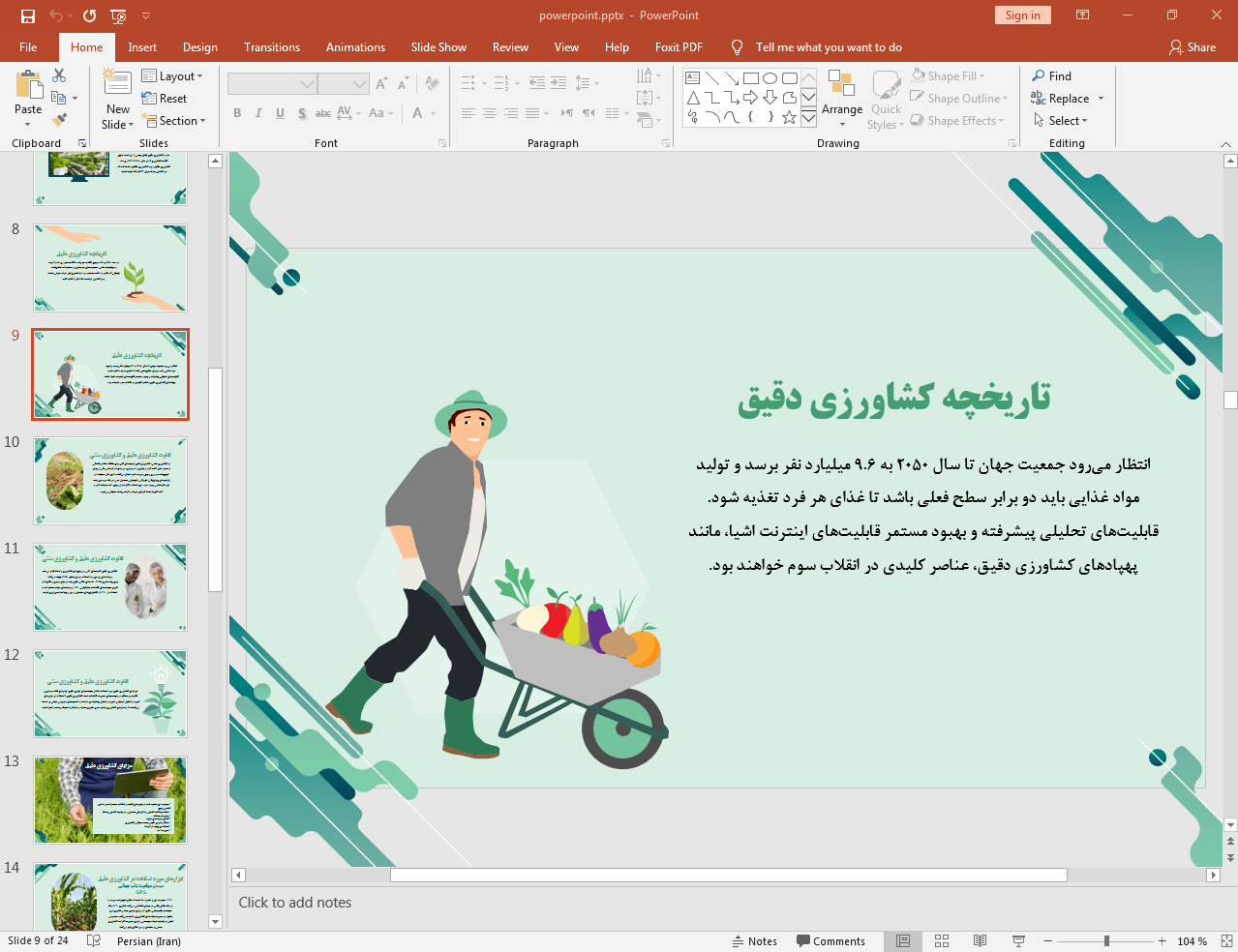
Task: Select the Oval shape in shapes gallery
Action: 770,78
